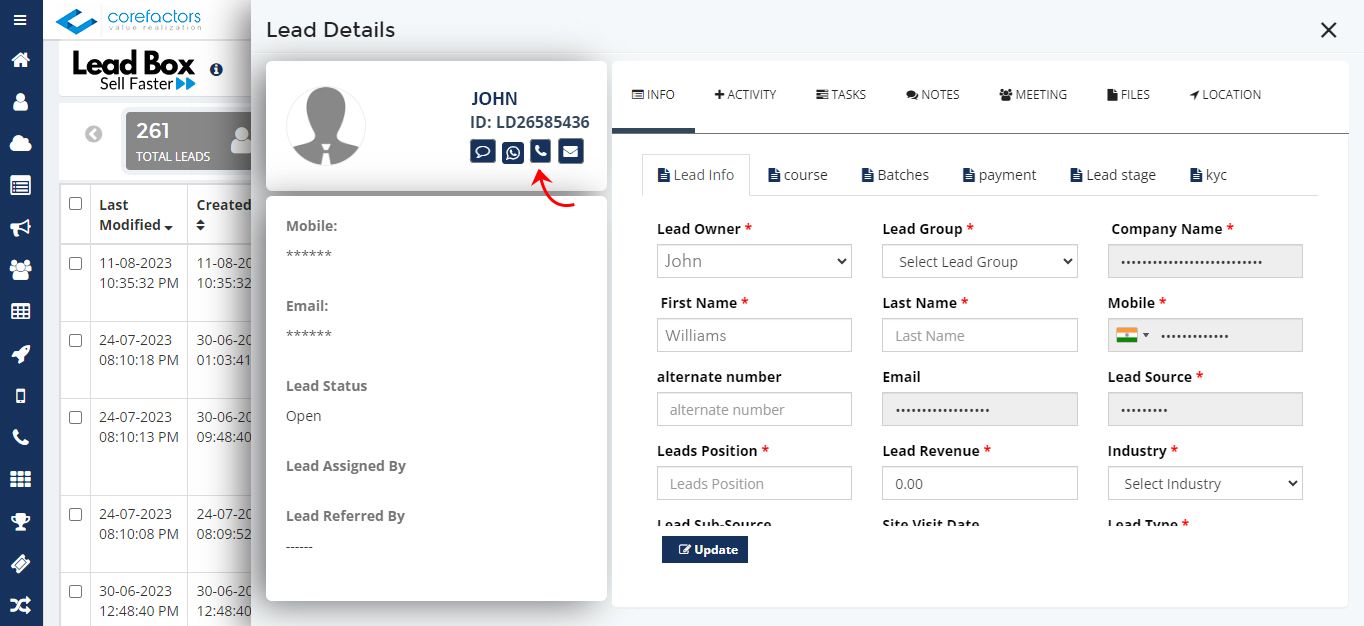Select the course sub-tab

point(798,175)
